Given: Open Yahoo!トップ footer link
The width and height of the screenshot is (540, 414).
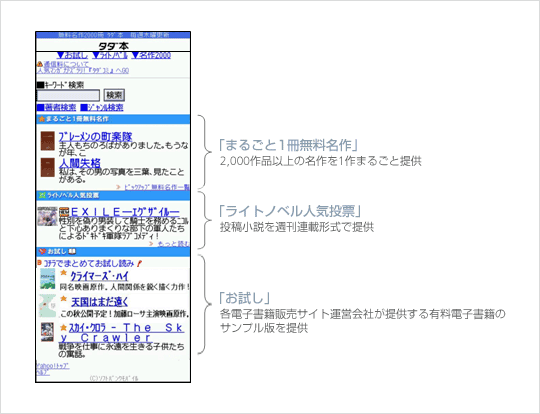Looking at the screenshot, I should (53, 366).
